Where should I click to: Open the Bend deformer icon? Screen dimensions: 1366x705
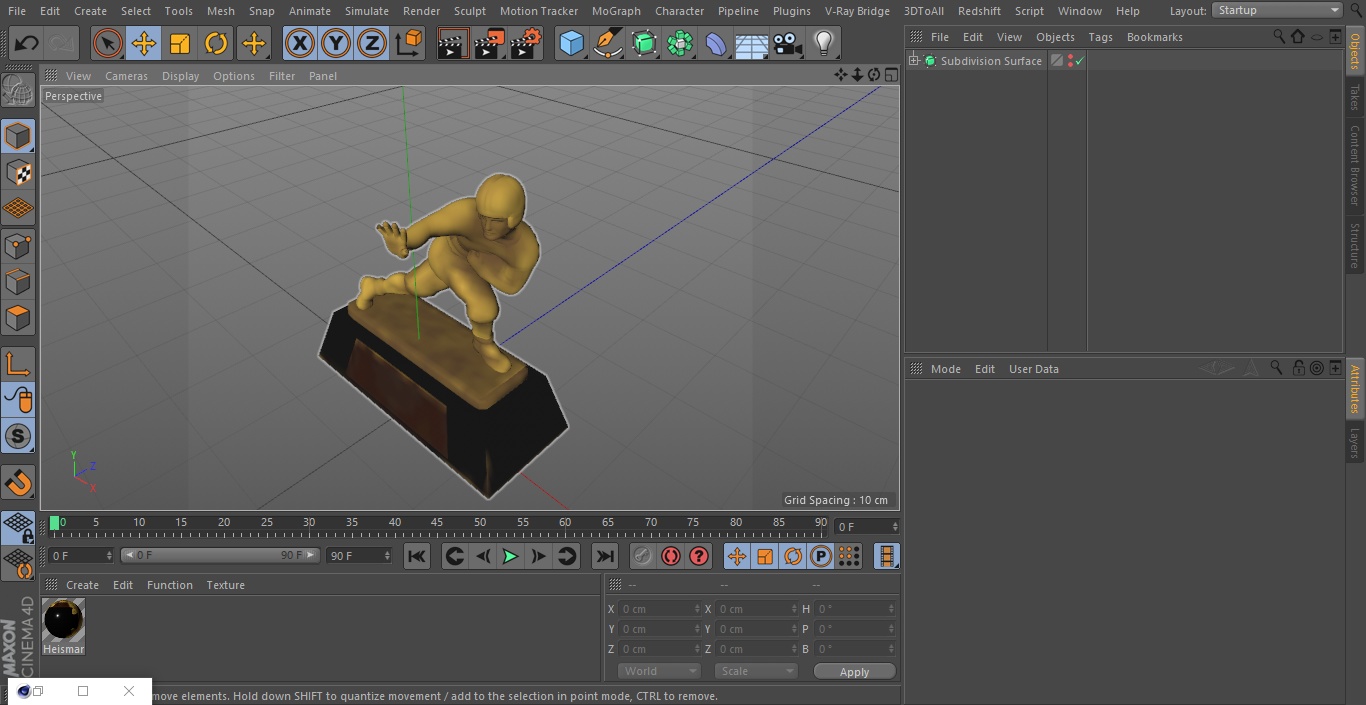coord(716,43)
